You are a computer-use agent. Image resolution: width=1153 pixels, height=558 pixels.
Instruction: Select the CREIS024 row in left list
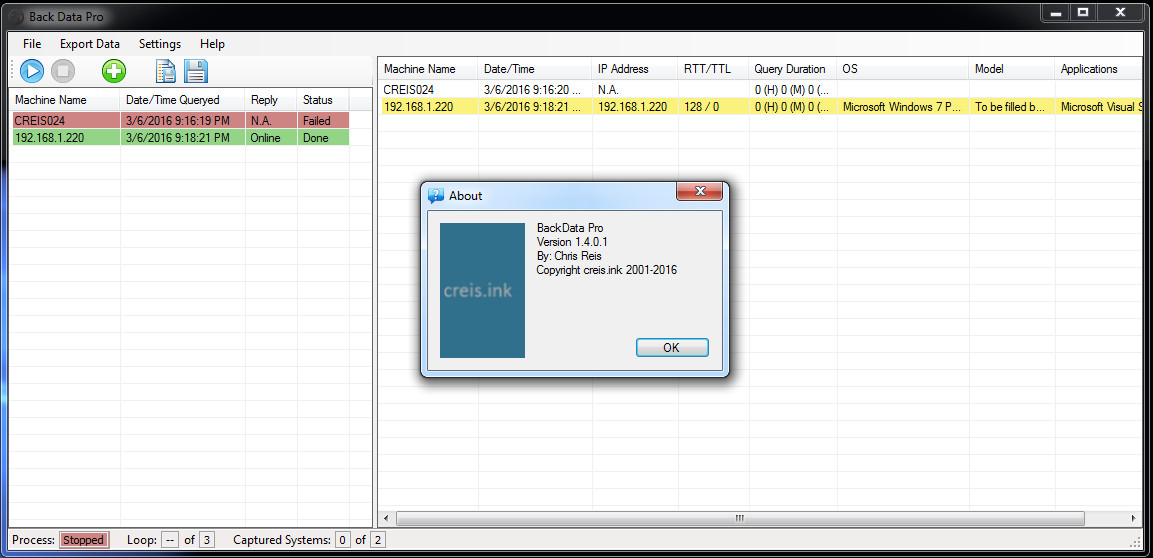[x=181, y=121]
